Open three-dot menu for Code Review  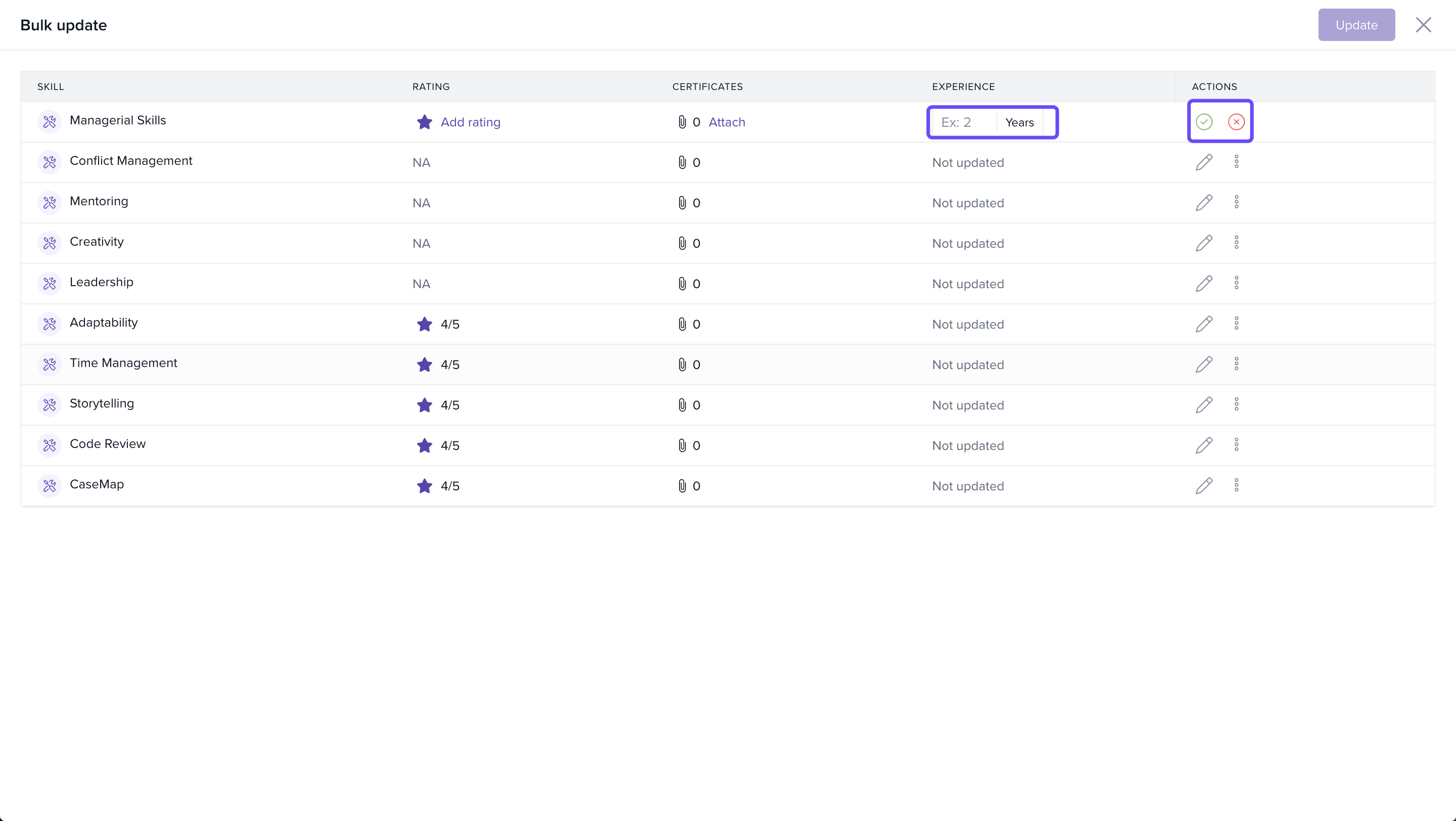point(1236,445)
